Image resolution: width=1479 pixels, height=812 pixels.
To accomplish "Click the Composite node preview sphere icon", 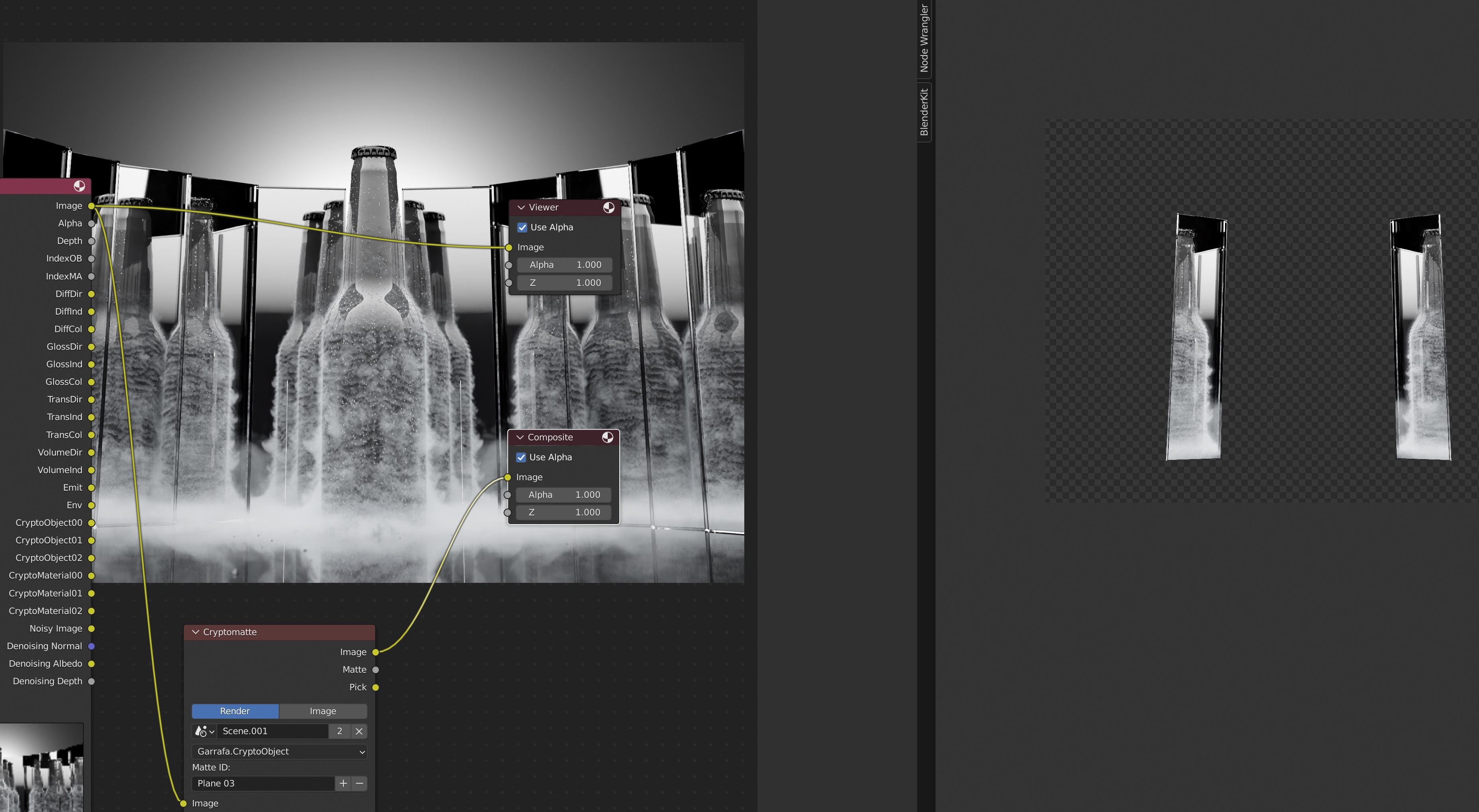I will click(x=607, y=437).
